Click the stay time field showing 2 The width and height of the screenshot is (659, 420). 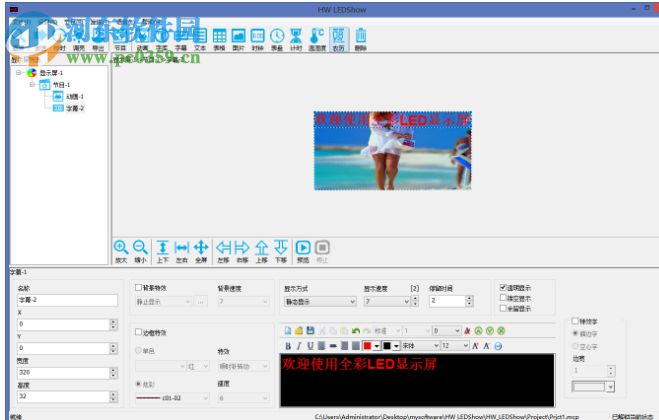(x=447, y=301)
